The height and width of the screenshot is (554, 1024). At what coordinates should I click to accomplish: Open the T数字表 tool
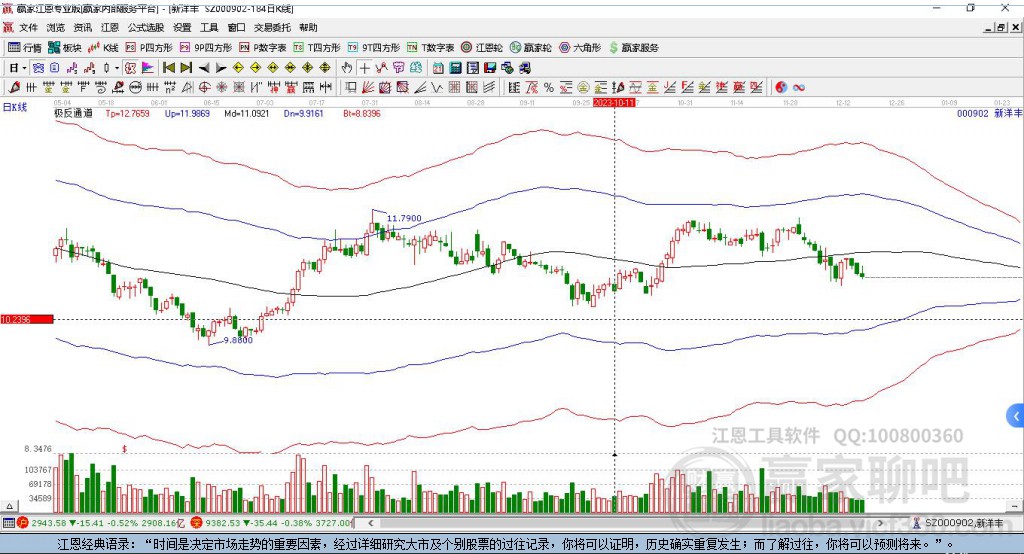coord(430,48)
